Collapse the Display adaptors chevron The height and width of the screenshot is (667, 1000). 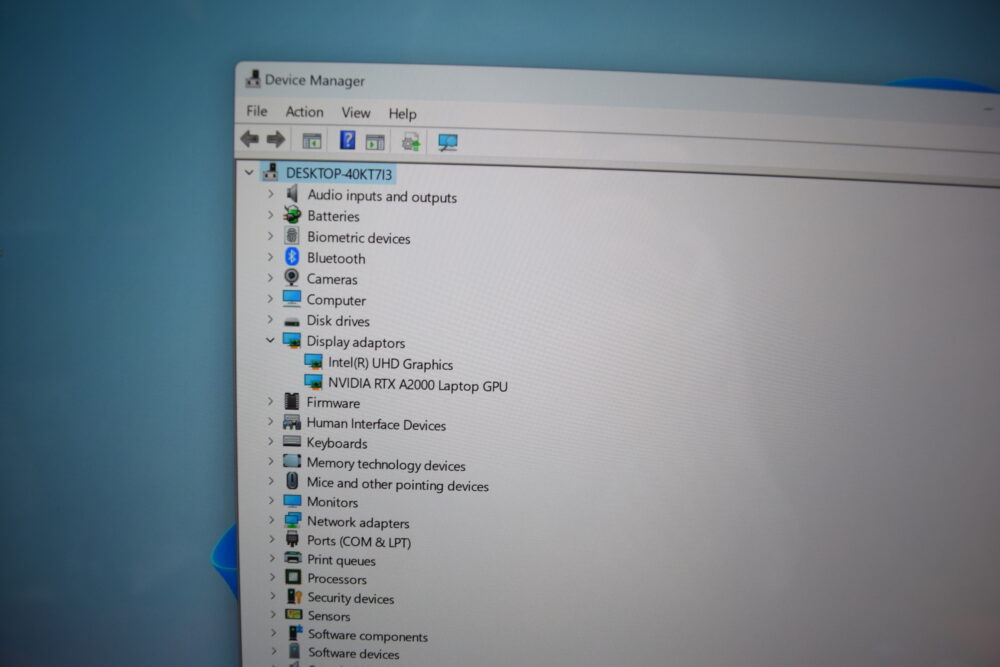point(270,340)
